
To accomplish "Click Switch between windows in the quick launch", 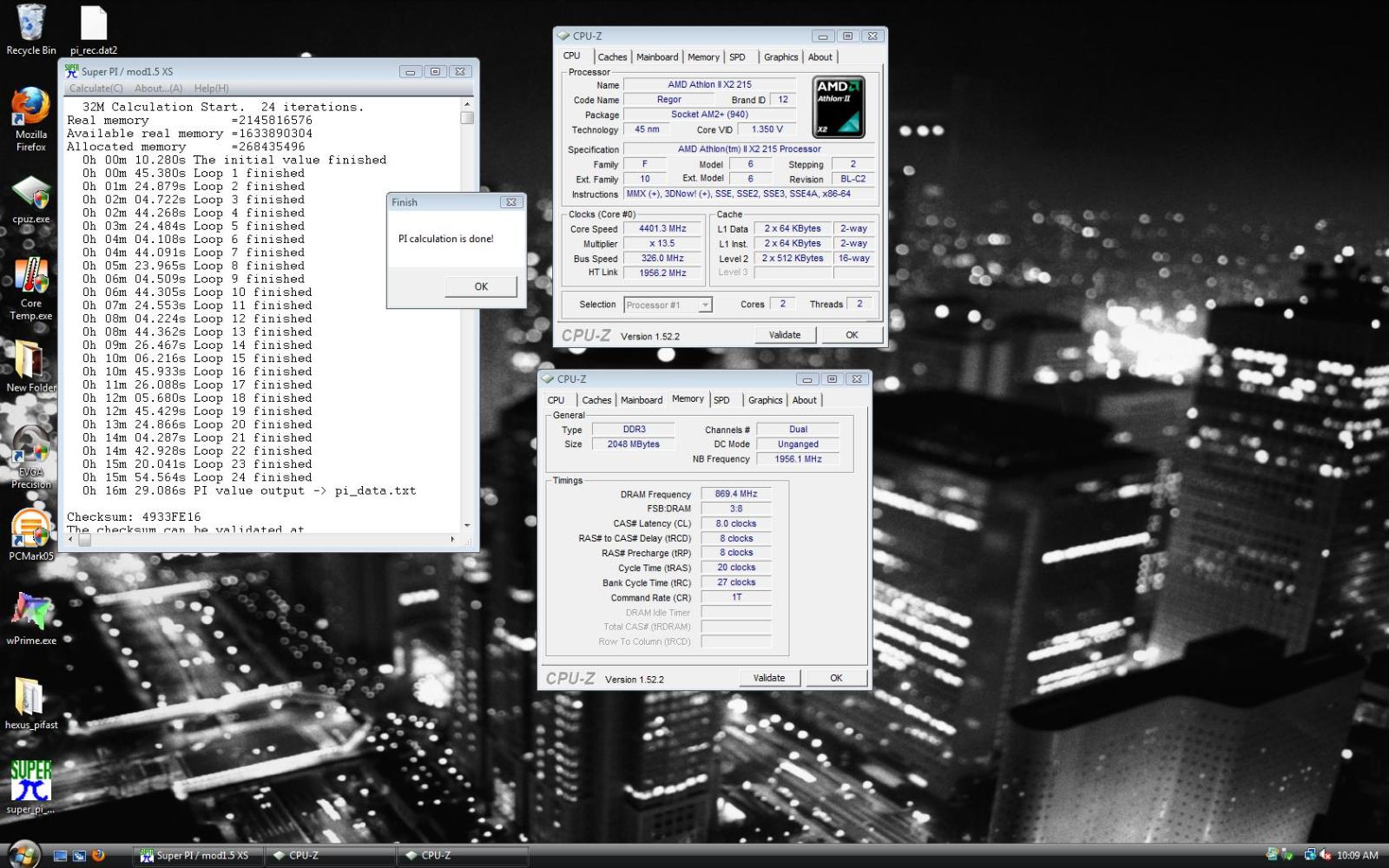I will (x=79, y=855).
